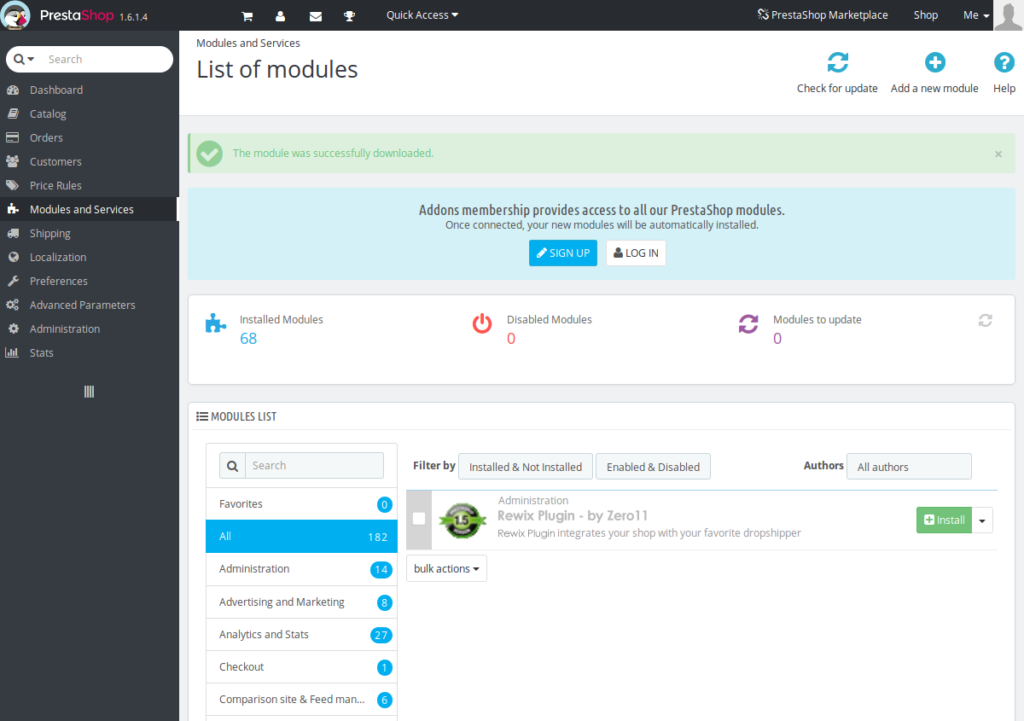Select the All modules category

pyautogui.click(x=302, y=536)
